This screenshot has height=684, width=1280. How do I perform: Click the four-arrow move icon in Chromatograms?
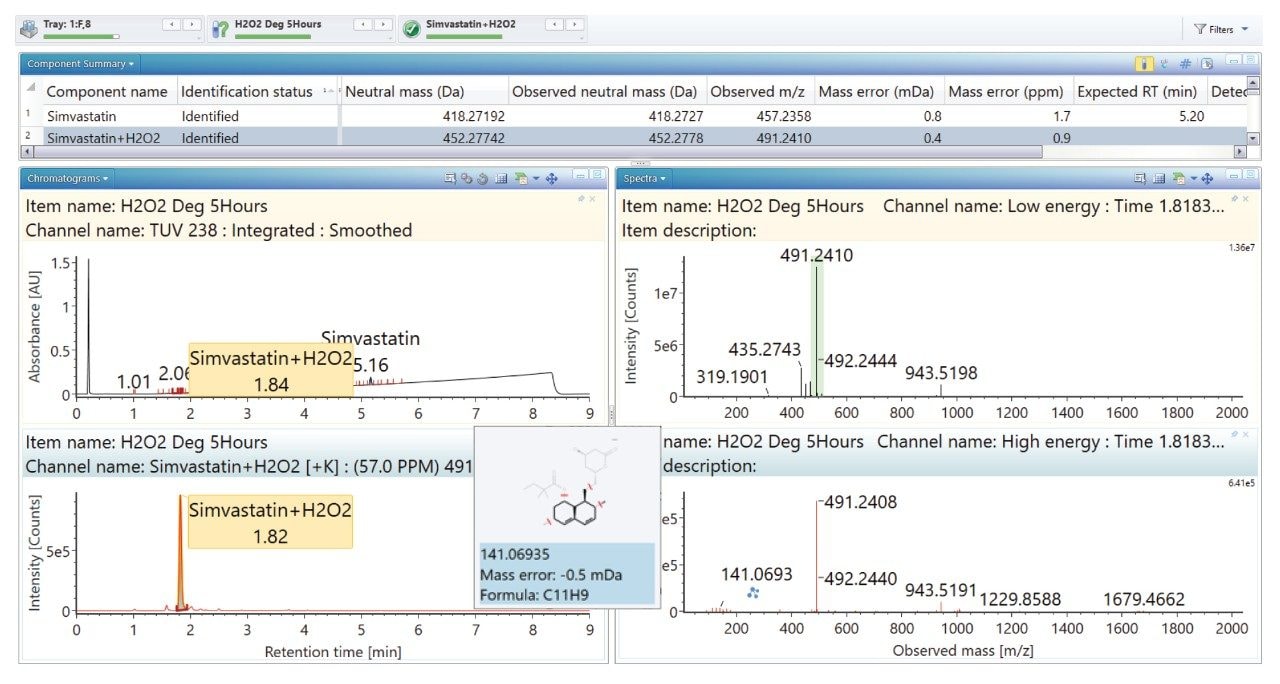coord(551,178)
